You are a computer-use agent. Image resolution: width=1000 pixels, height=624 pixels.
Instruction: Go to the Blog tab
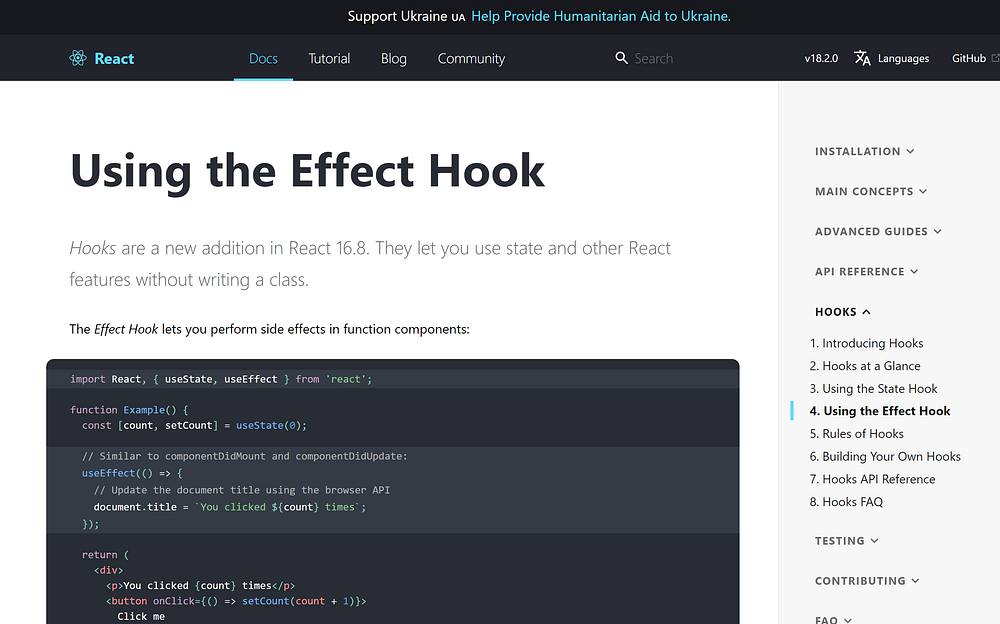393,58
